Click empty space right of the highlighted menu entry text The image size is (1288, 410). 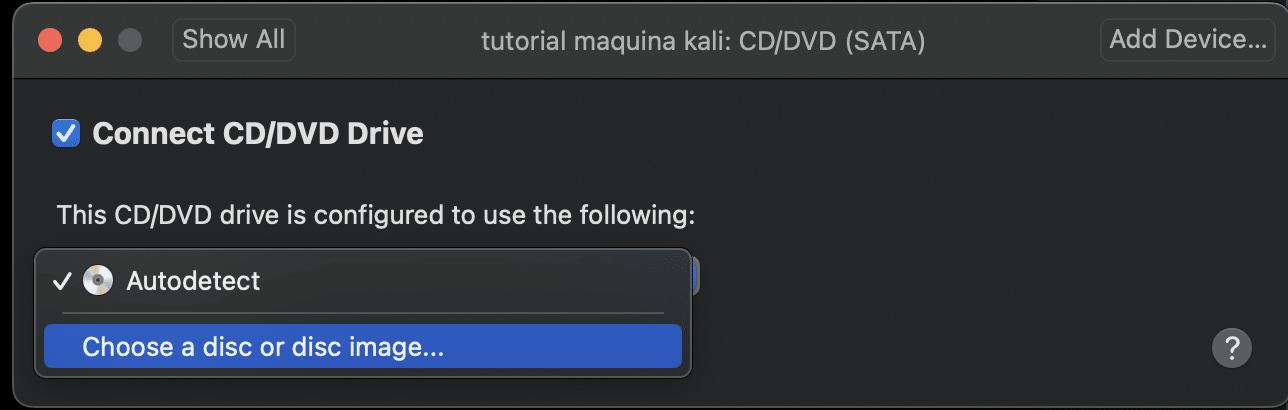coord(560,347)
